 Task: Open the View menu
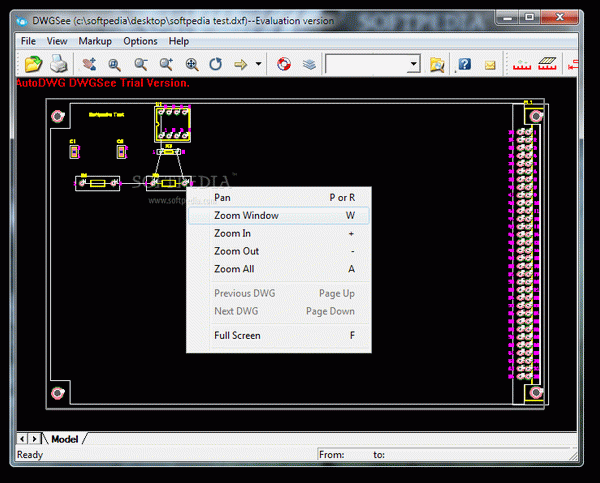pyautogui.click(x=57, y=41)
